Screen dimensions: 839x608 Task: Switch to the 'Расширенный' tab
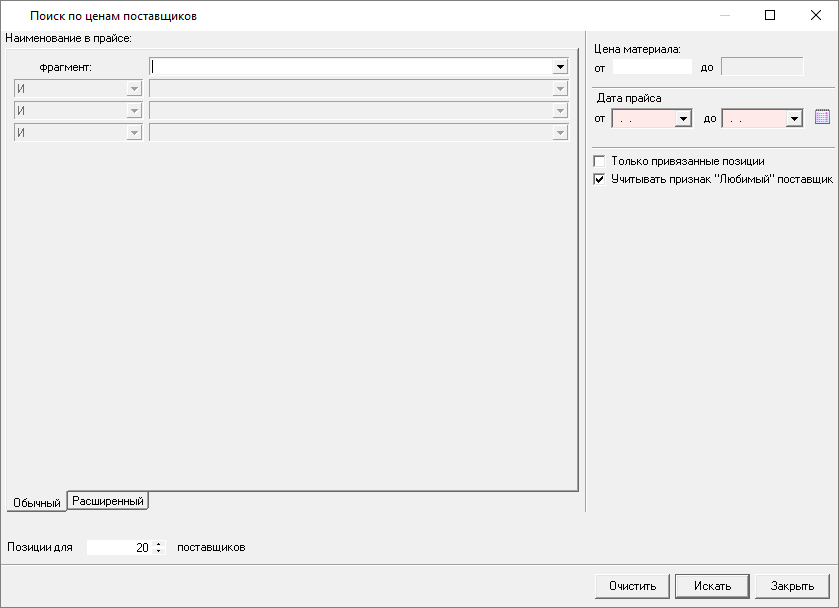[109, 501]
